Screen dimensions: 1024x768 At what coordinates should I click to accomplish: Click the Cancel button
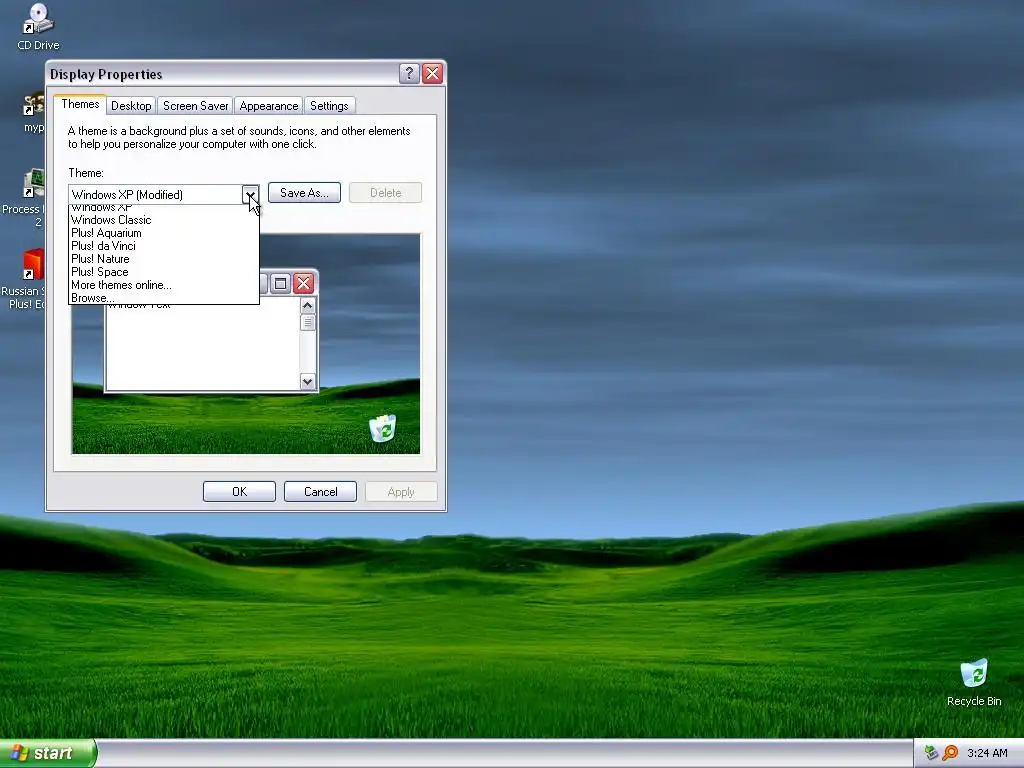321,492
